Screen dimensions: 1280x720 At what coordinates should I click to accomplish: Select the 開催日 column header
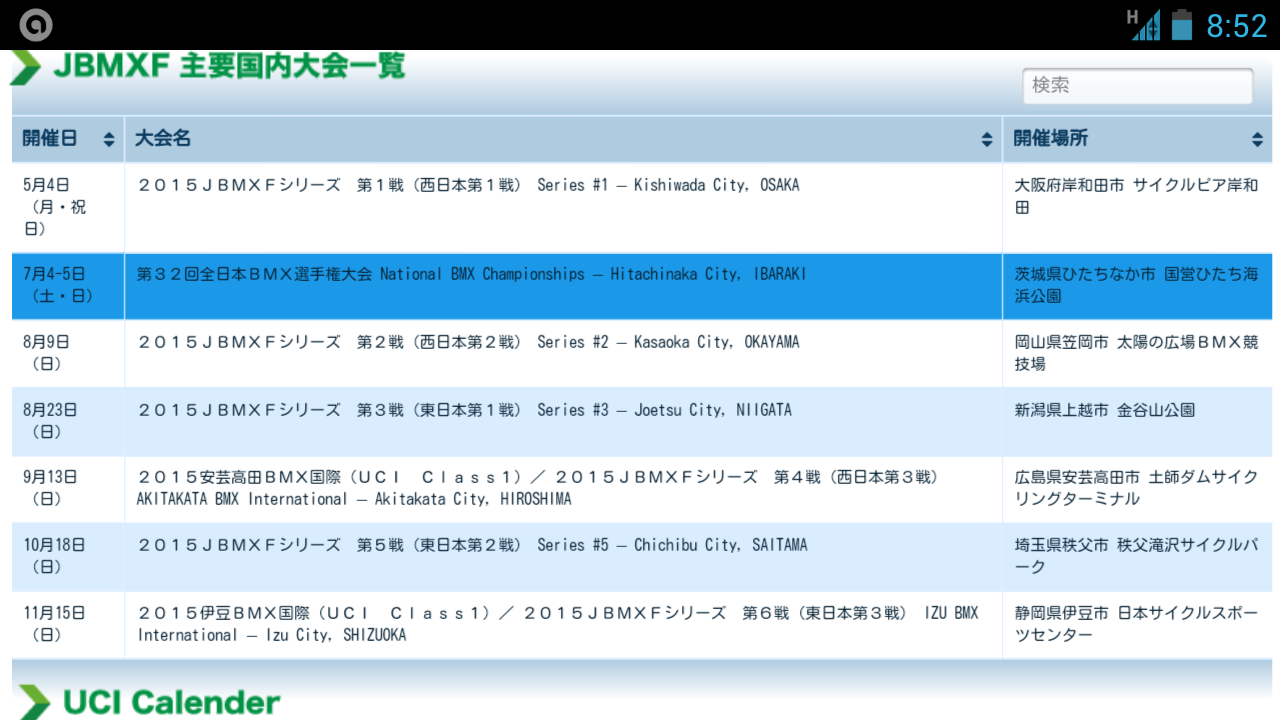(x=50, y=139)
